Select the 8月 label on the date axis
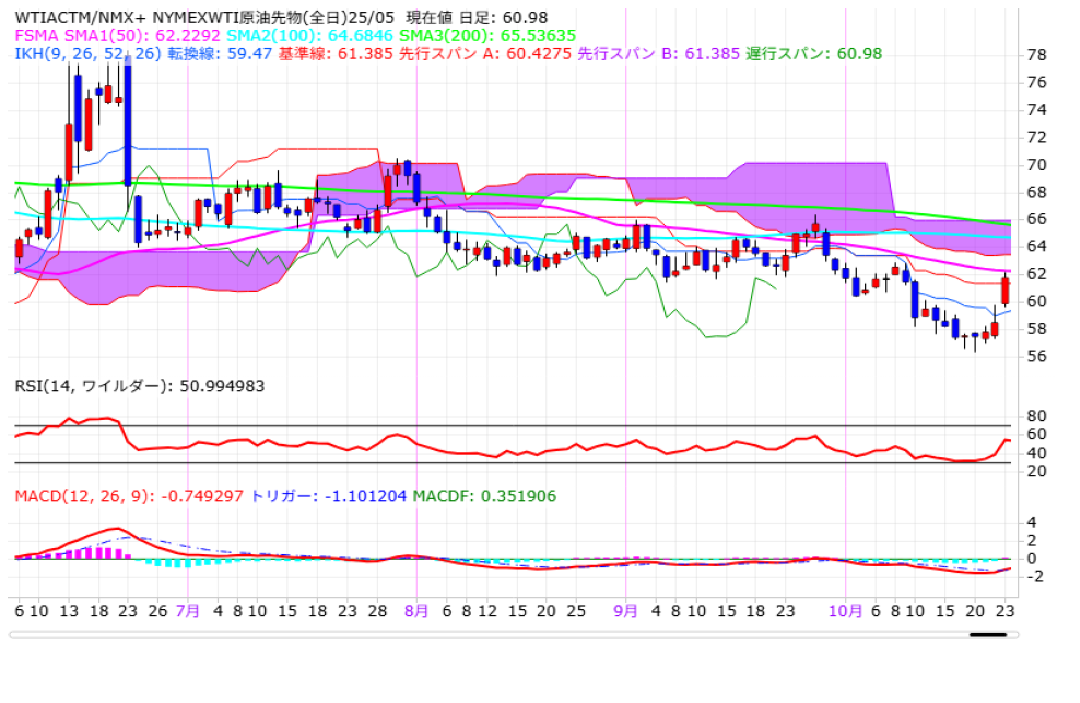Screen dimensions: 1080x703 416,609
